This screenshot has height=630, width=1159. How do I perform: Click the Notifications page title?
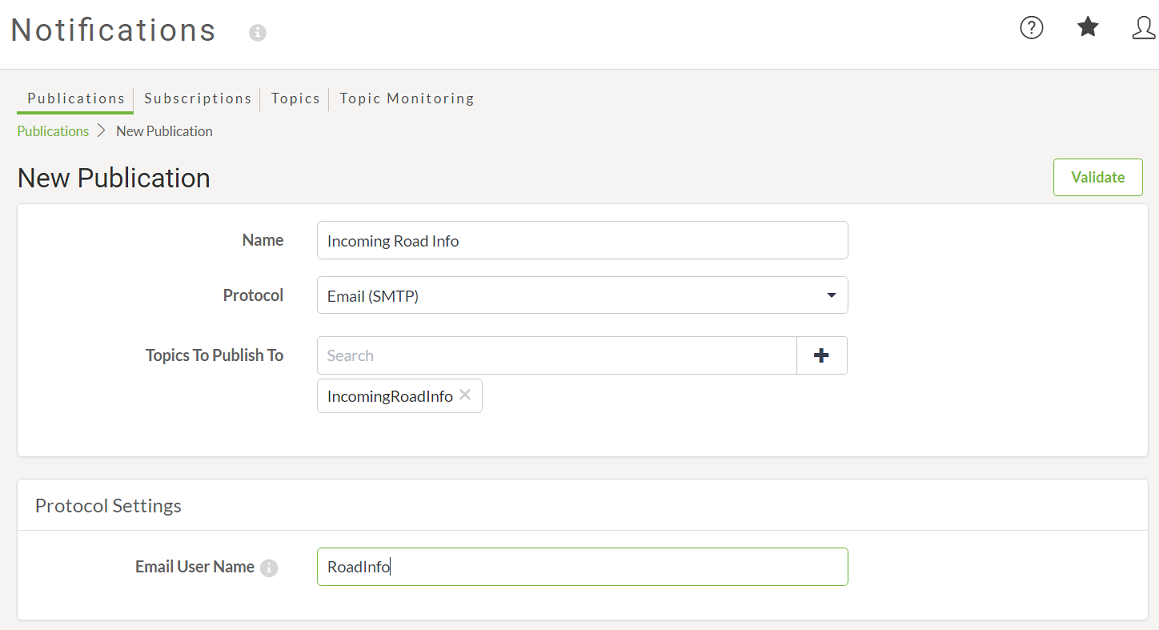click(113, 30)
